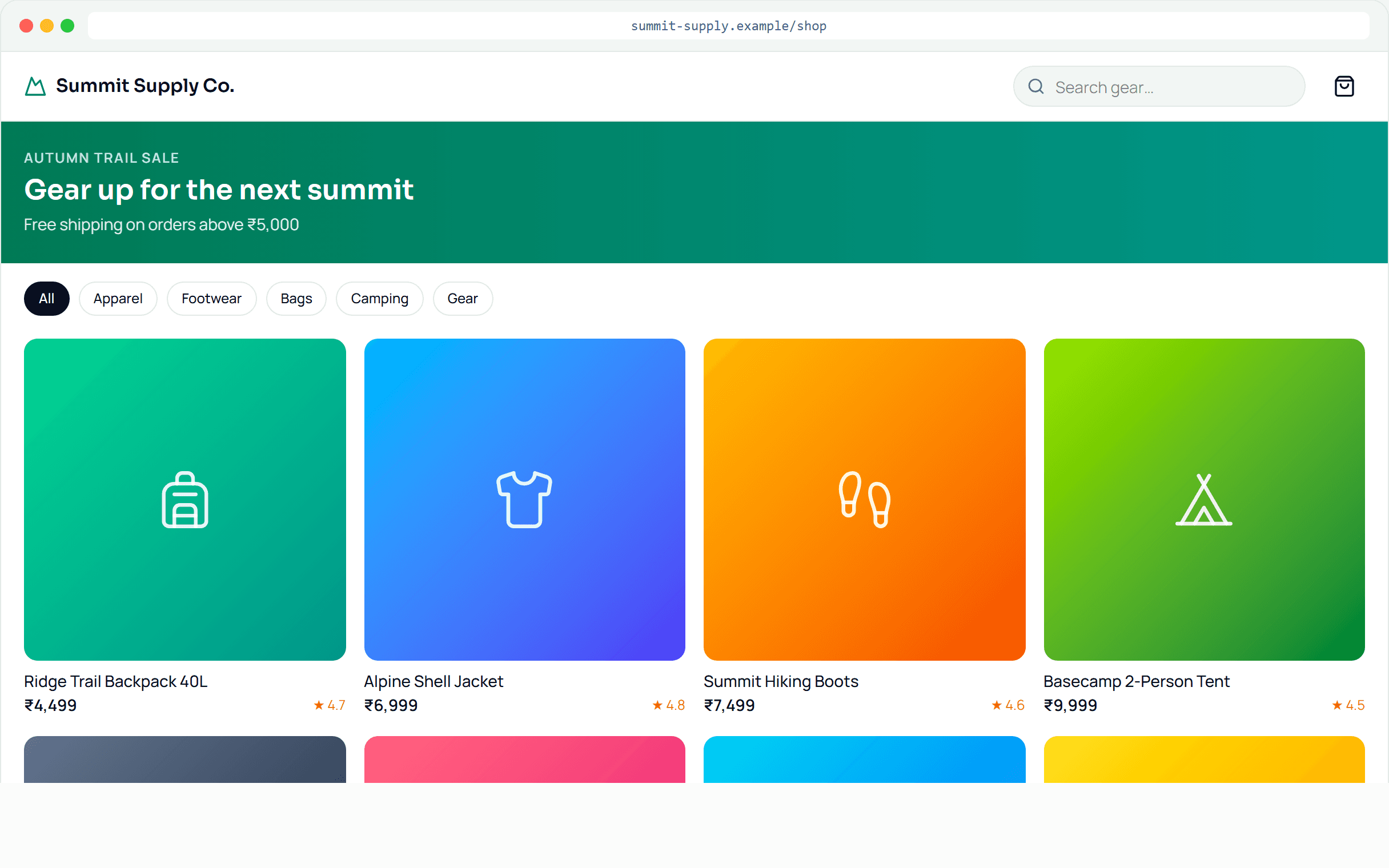Show only Bags category

296,299
